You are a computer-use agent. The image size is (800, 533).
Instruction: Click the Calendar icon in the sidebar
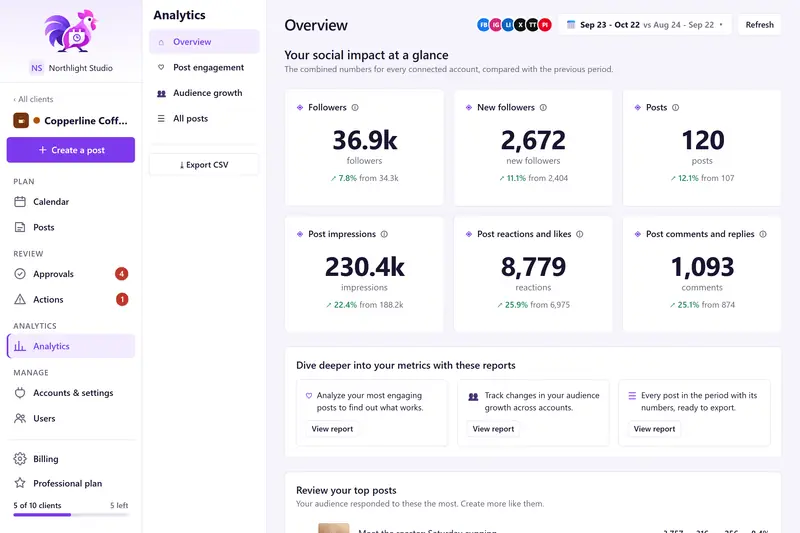coord(20,202)
